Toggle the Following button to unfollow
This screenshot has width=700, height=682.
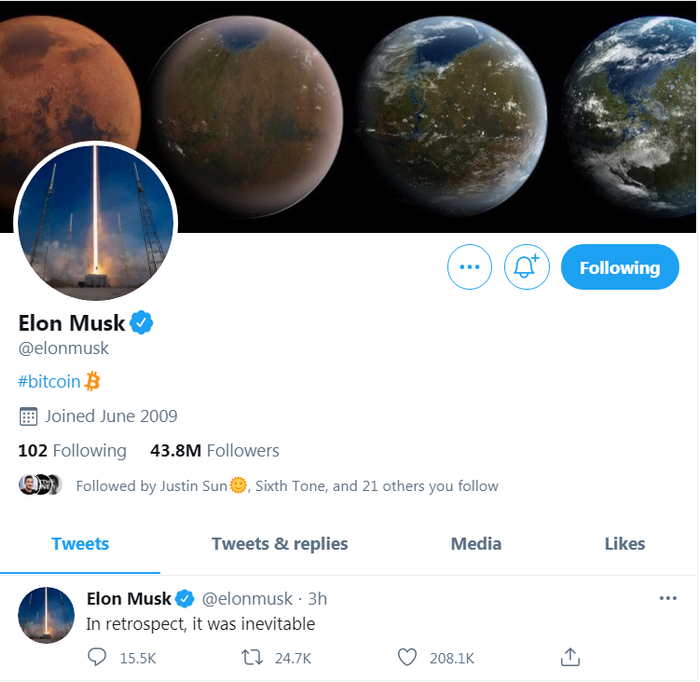pyautogui.click(x=619, y=267)
